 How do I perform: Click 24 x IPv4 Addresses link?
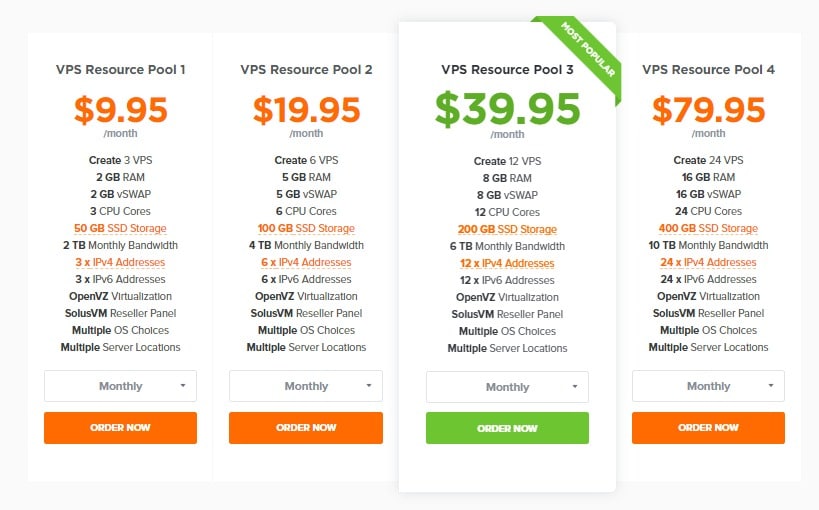coord(708,262)
